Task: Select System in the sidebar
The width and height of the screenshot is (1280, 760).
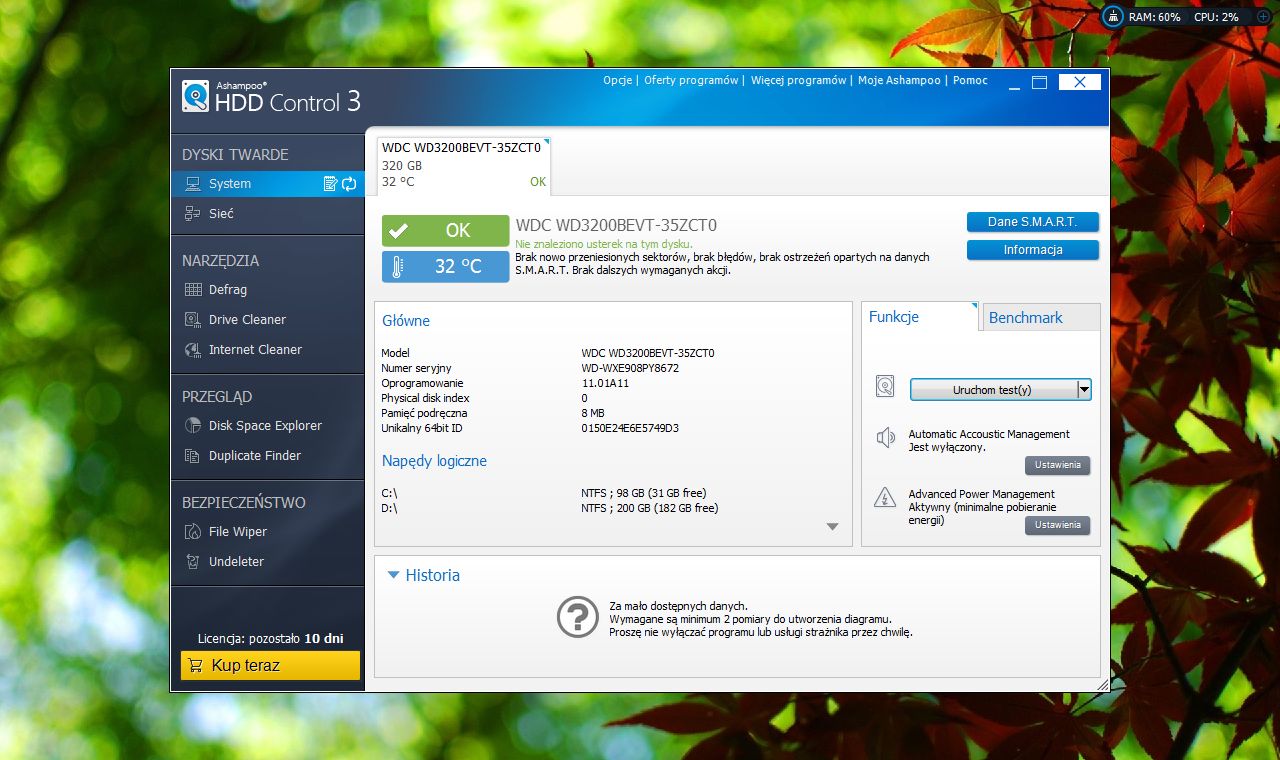Action: 268,184
